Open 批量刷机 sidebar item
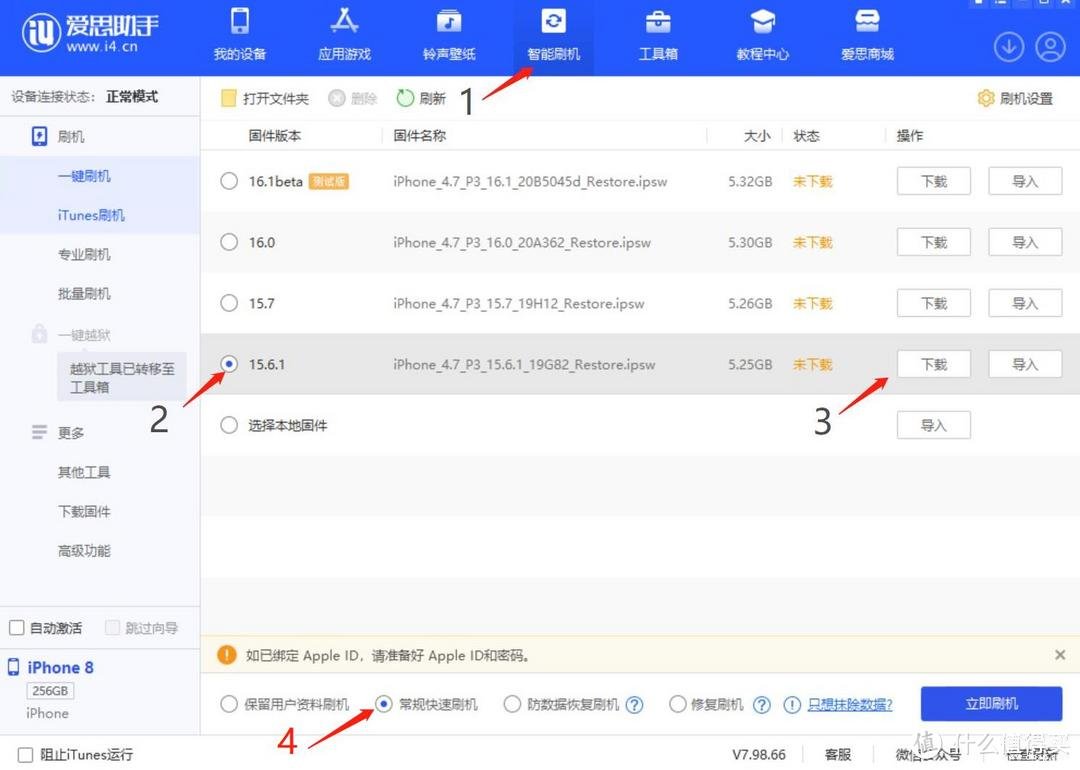 click(84, 293)
